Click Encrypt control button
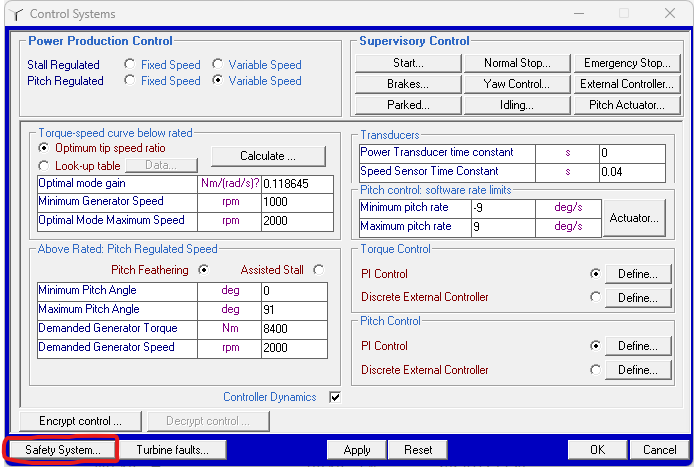The width and height of the screenshot is (694, 467). coord(80,421)
